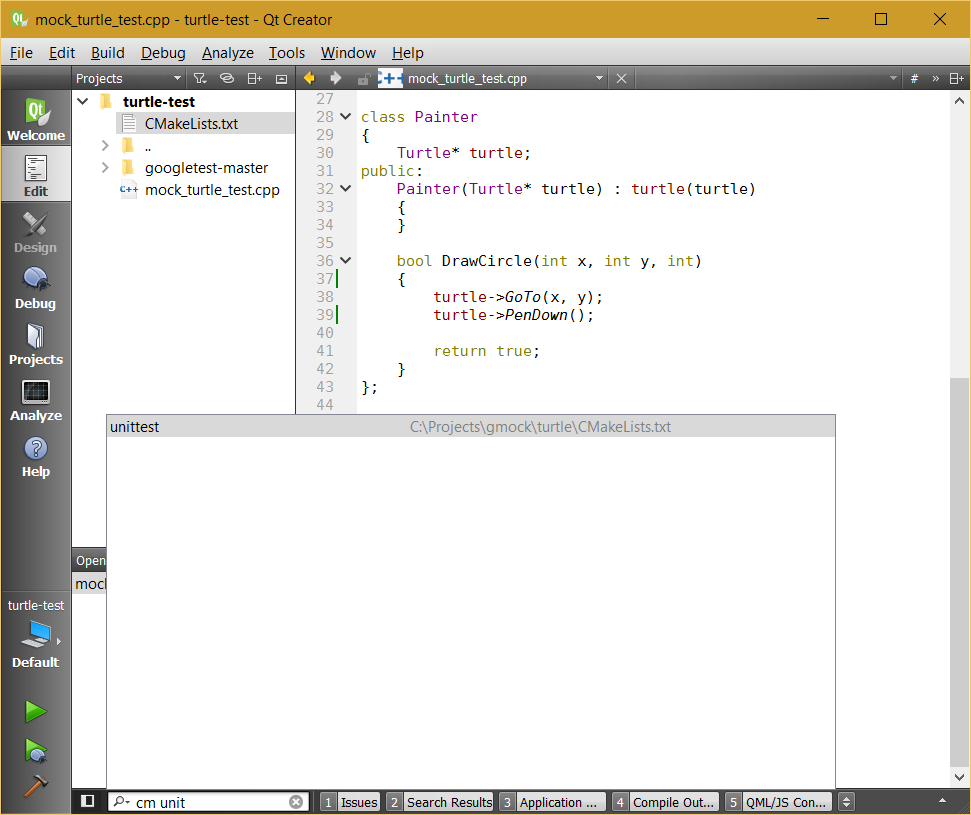The width and height of the screenshot is (971, 815).
Task: Select mock_turtle_test.cpp in project tree
Action: [212, 190]
